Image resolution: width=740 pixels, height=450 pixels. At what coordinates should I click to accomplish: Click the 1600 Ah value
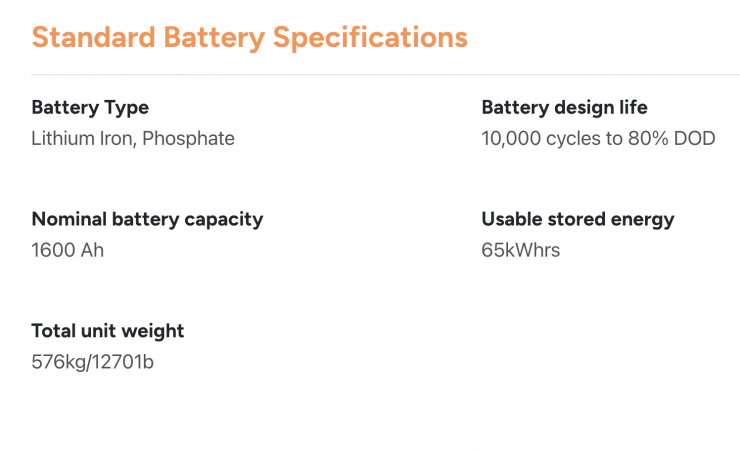(x=68, y=250)
